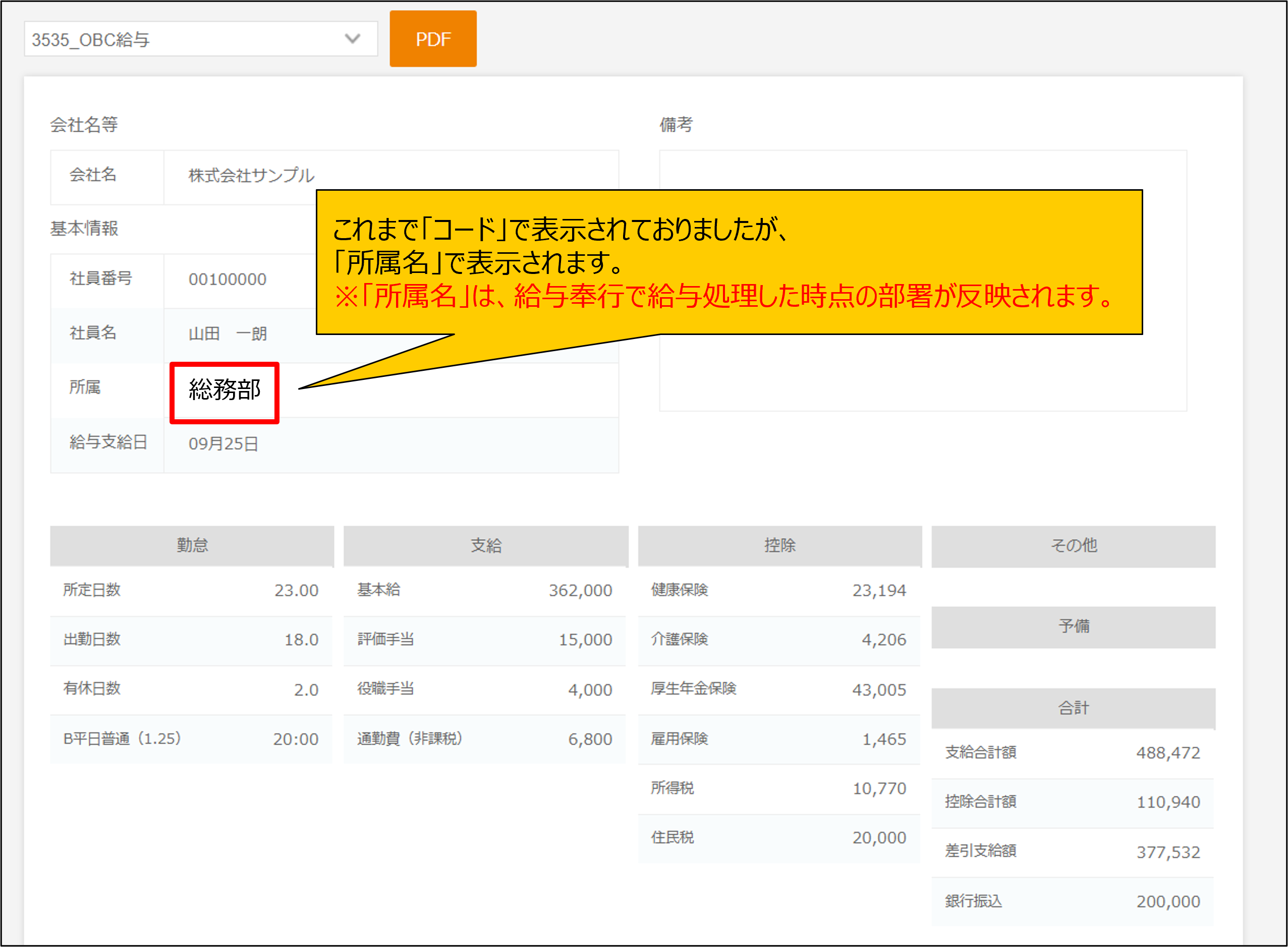Select the 出勤日数 attendance row
1288x947 pixels.
click(191, 640)
